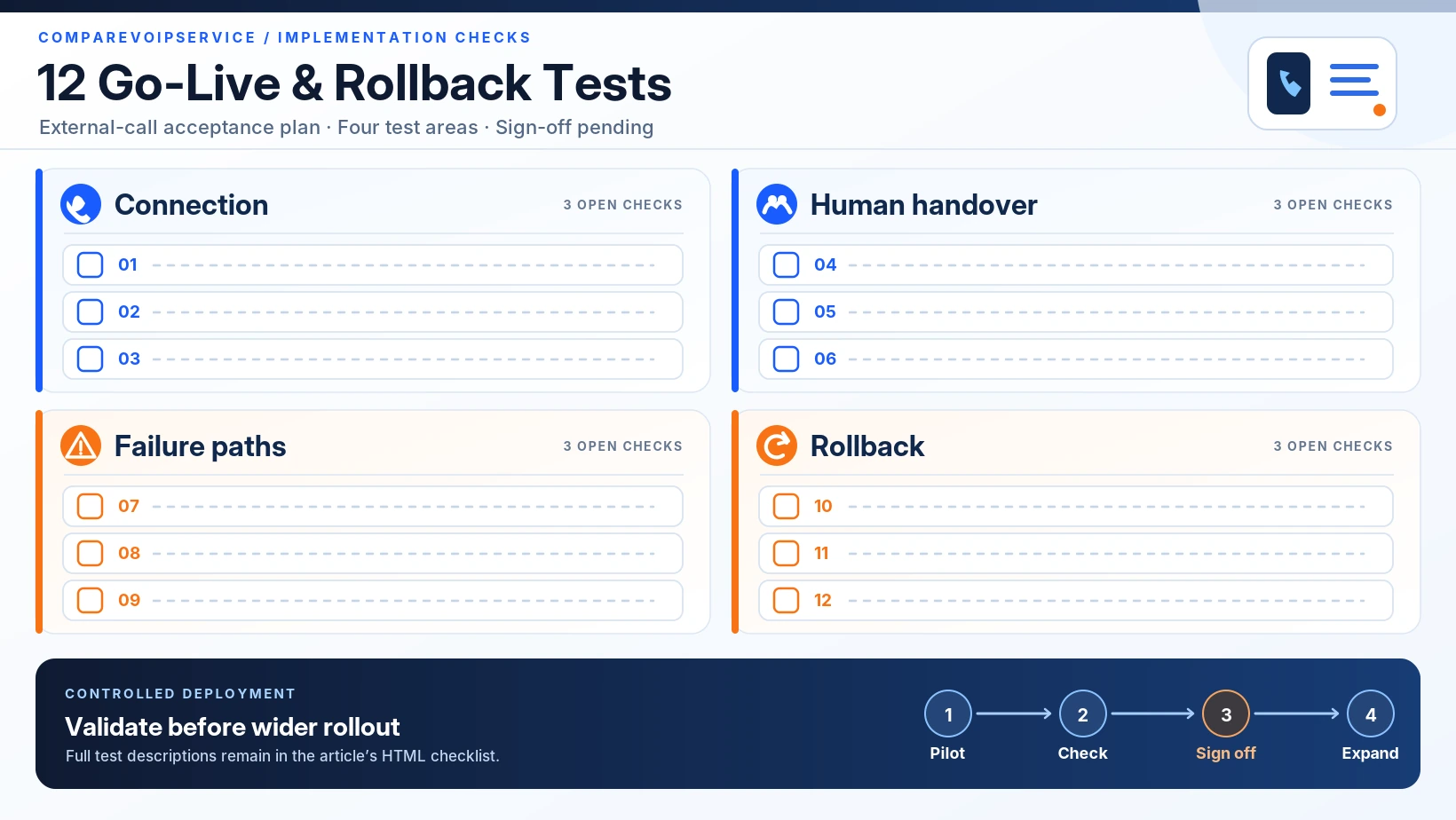This screenshot has width=1456, height=820.
Task: Click the Rollback circular arrow icon
Action: click(x=777, y=446)
